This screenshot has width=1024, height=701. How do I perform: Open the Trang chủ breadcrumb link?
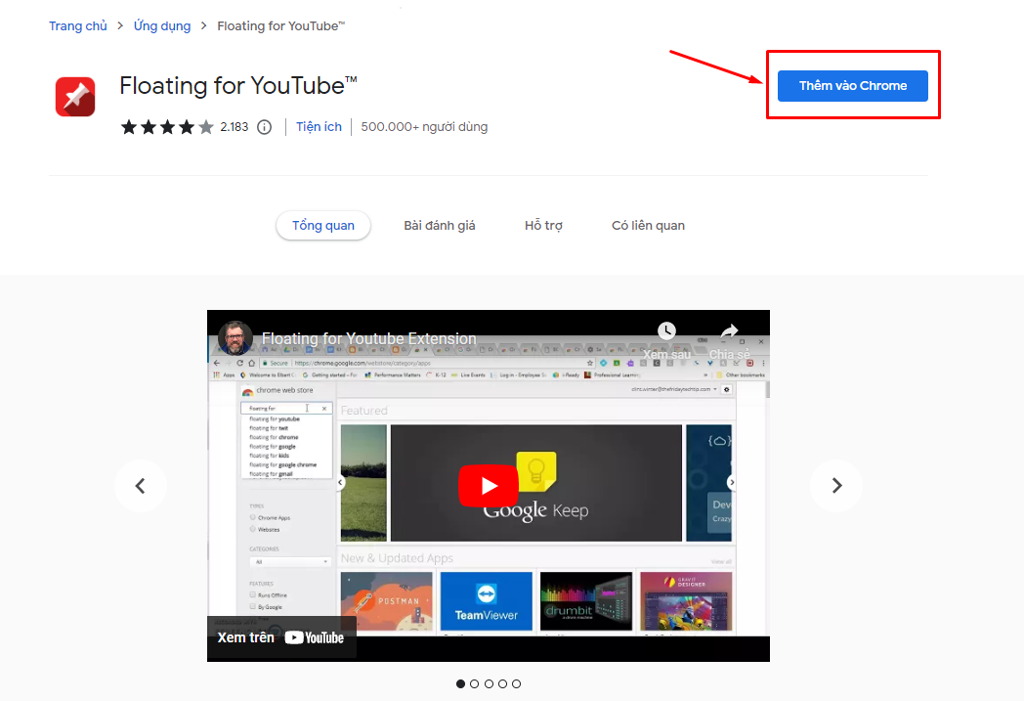tap(78, 26)
